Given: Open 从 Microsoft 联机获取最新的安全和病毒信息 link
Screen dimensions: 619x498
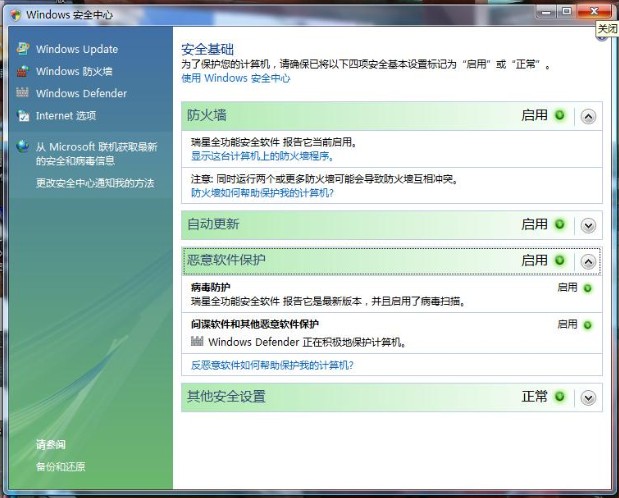Looking at the screenshot, I should pyautogui.click(x=96, y=154).
